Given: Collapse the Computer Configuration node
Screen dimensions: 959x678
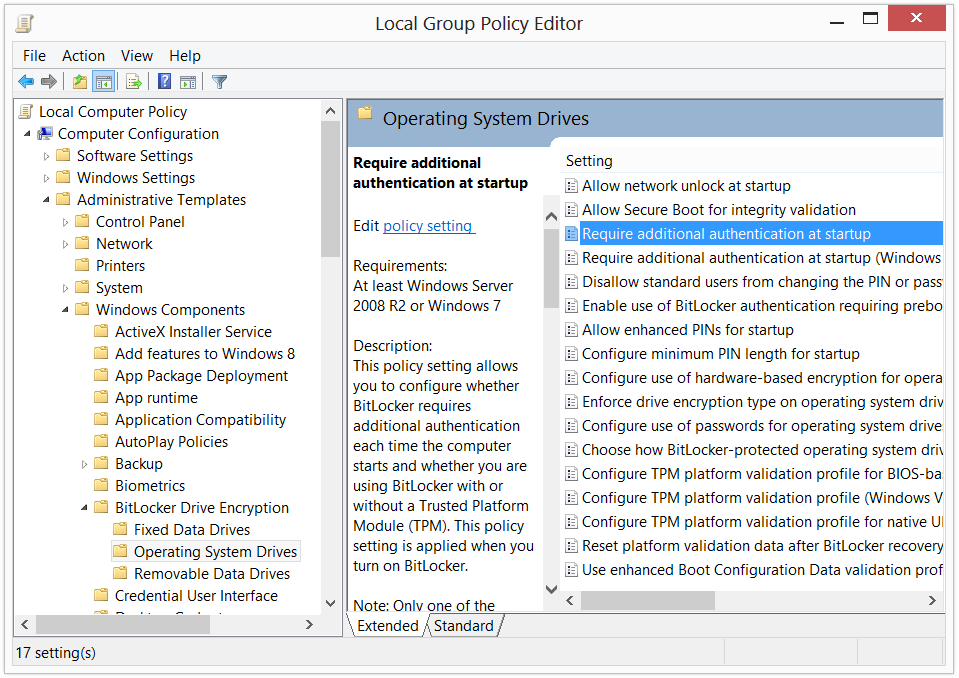Looking at the screenshot, I should pos(27,133).
